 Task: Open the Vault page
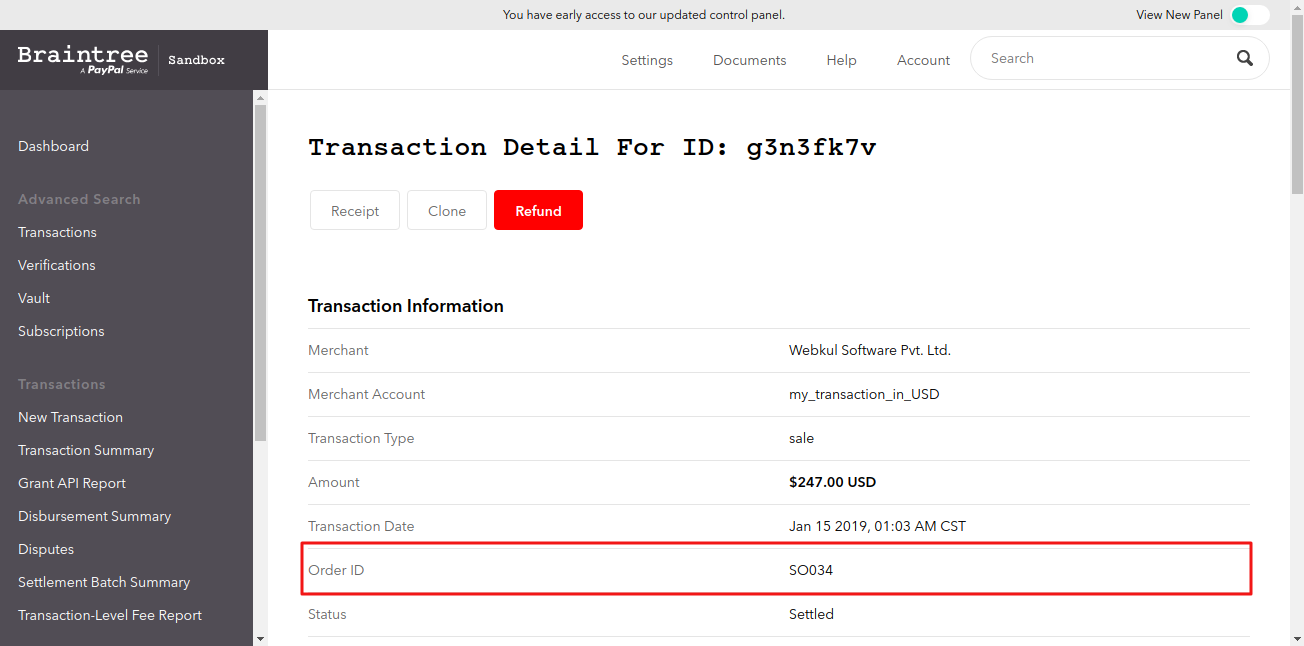coord(34,298)
